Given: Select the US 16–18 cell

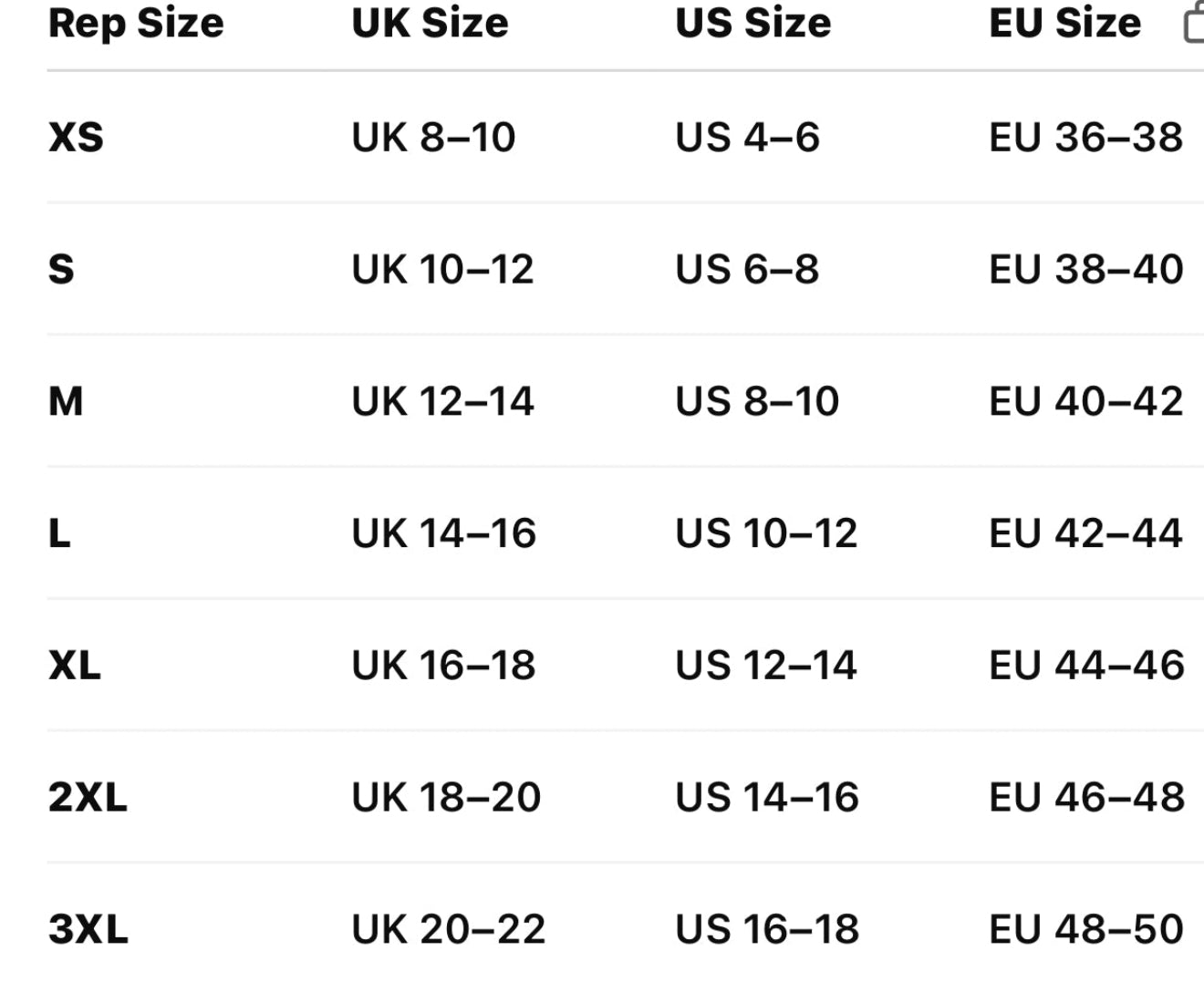Looking at the screenshot, I should coord(767,930).
